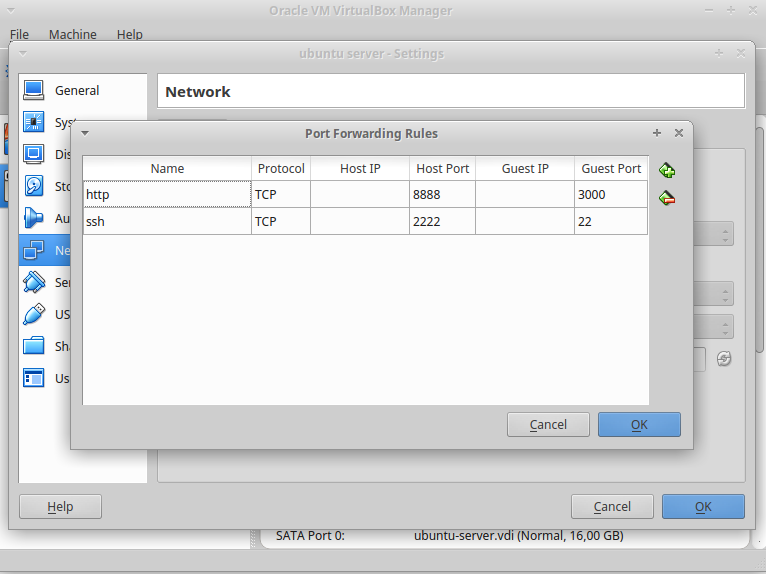Open the Help menu in menu bar
This screenshot has height=574, width=766.
point(130,34)
